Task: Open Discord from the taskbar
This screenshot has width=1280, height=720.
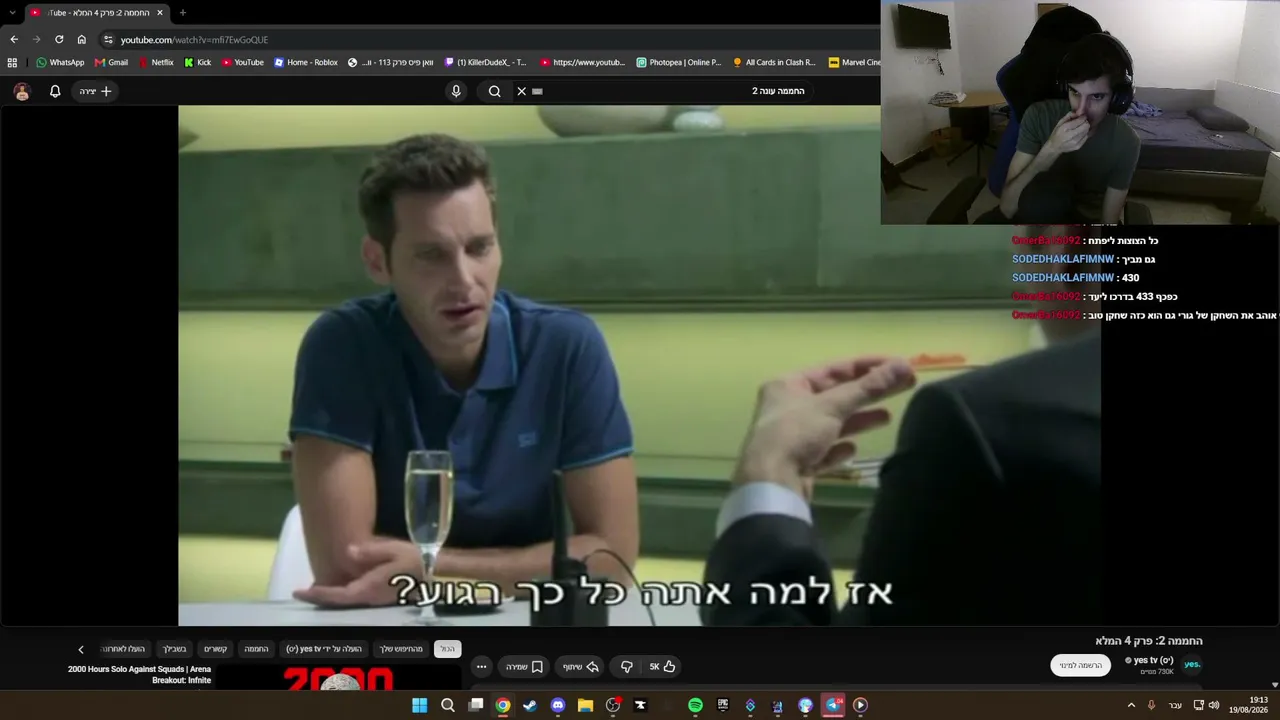Action: (558, 705)
